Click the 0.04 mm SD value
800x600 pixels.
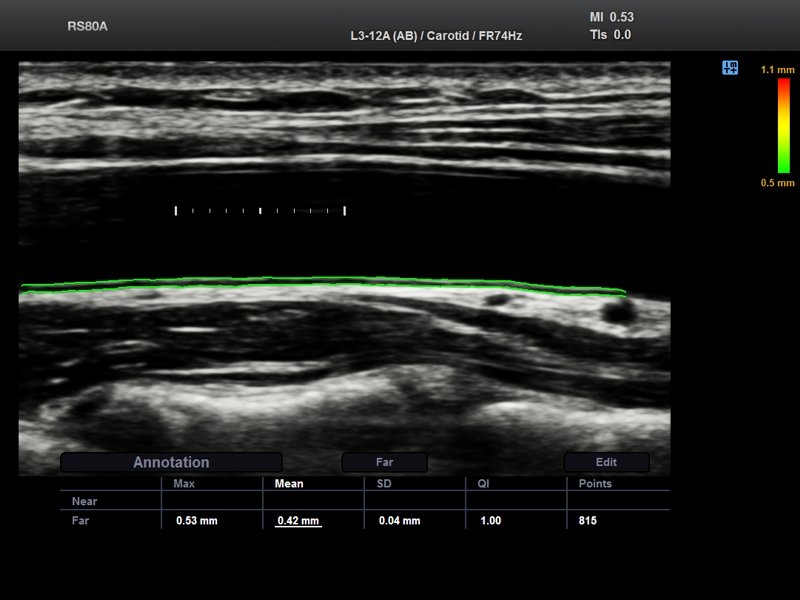399,521
